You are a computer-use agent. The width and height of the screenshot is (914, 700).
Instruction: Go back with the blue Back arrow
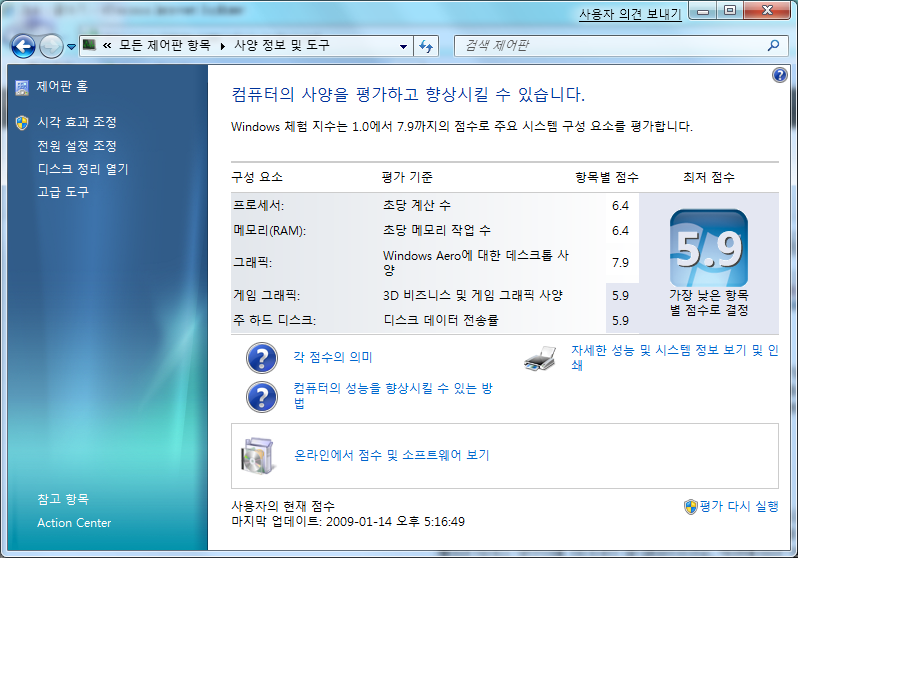[x=23, y=46]
